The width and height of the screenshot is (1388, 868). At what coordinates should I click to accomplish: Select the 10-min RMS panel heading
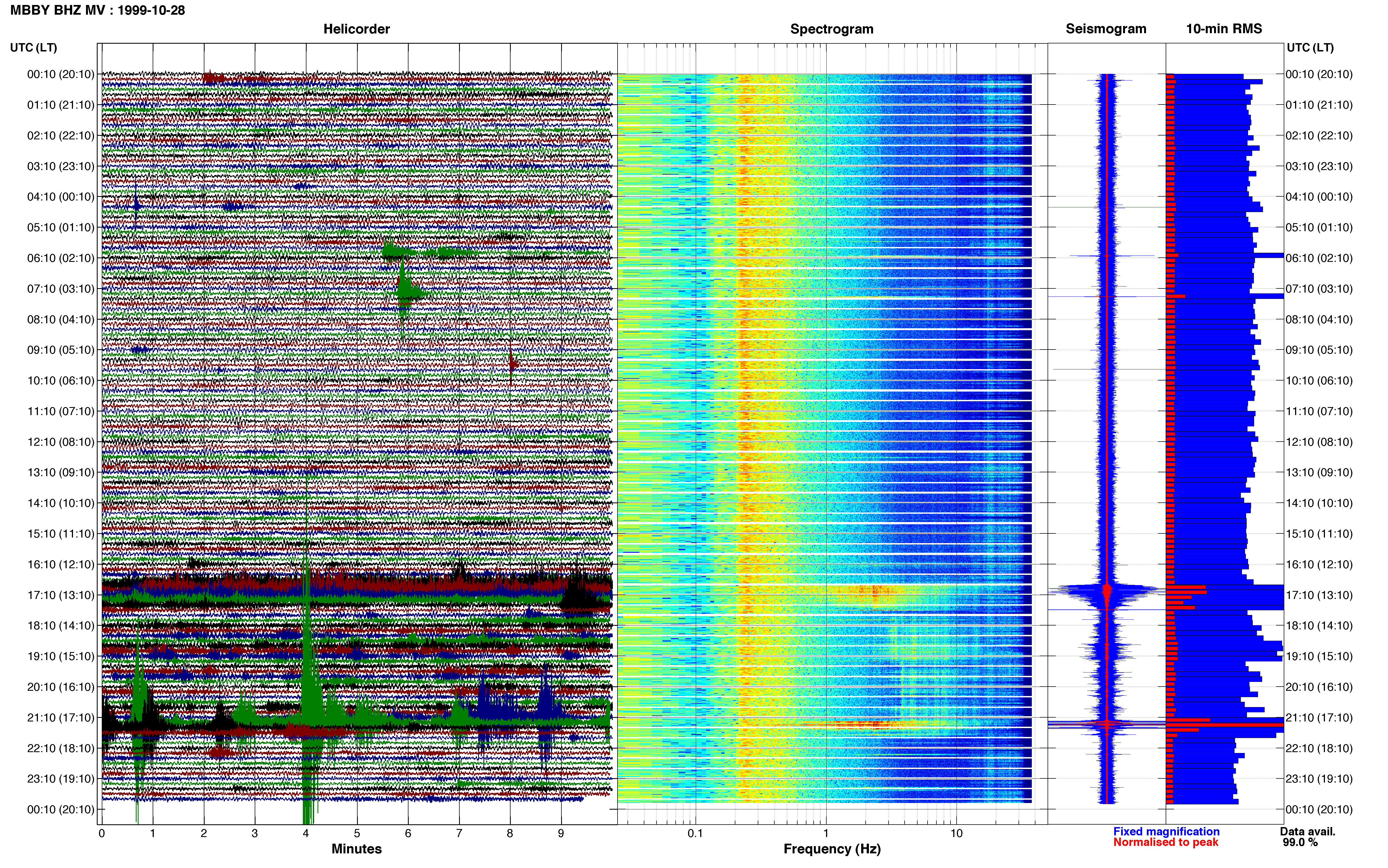(x=1224, y=29)
